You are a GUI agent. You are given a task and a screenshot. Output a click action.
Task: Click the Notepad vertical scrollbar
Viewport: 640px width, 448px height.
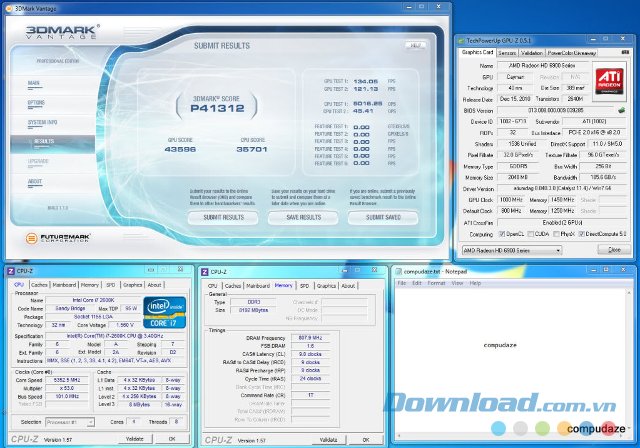click(x=629, y=362)
